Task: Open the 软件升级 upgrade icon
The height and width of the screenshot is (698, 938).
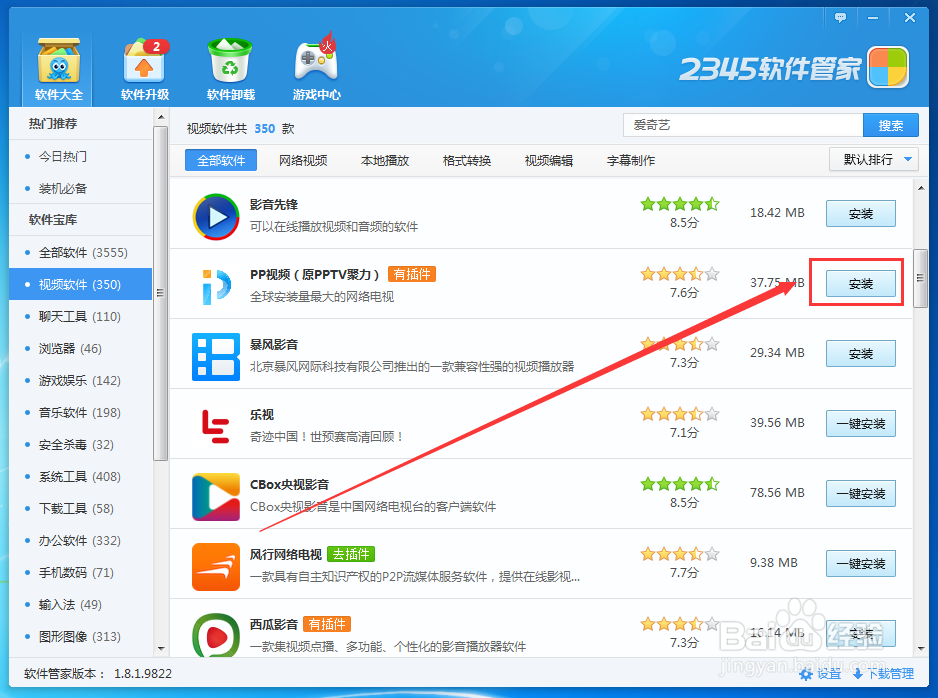Action: [x=145, y=69]
